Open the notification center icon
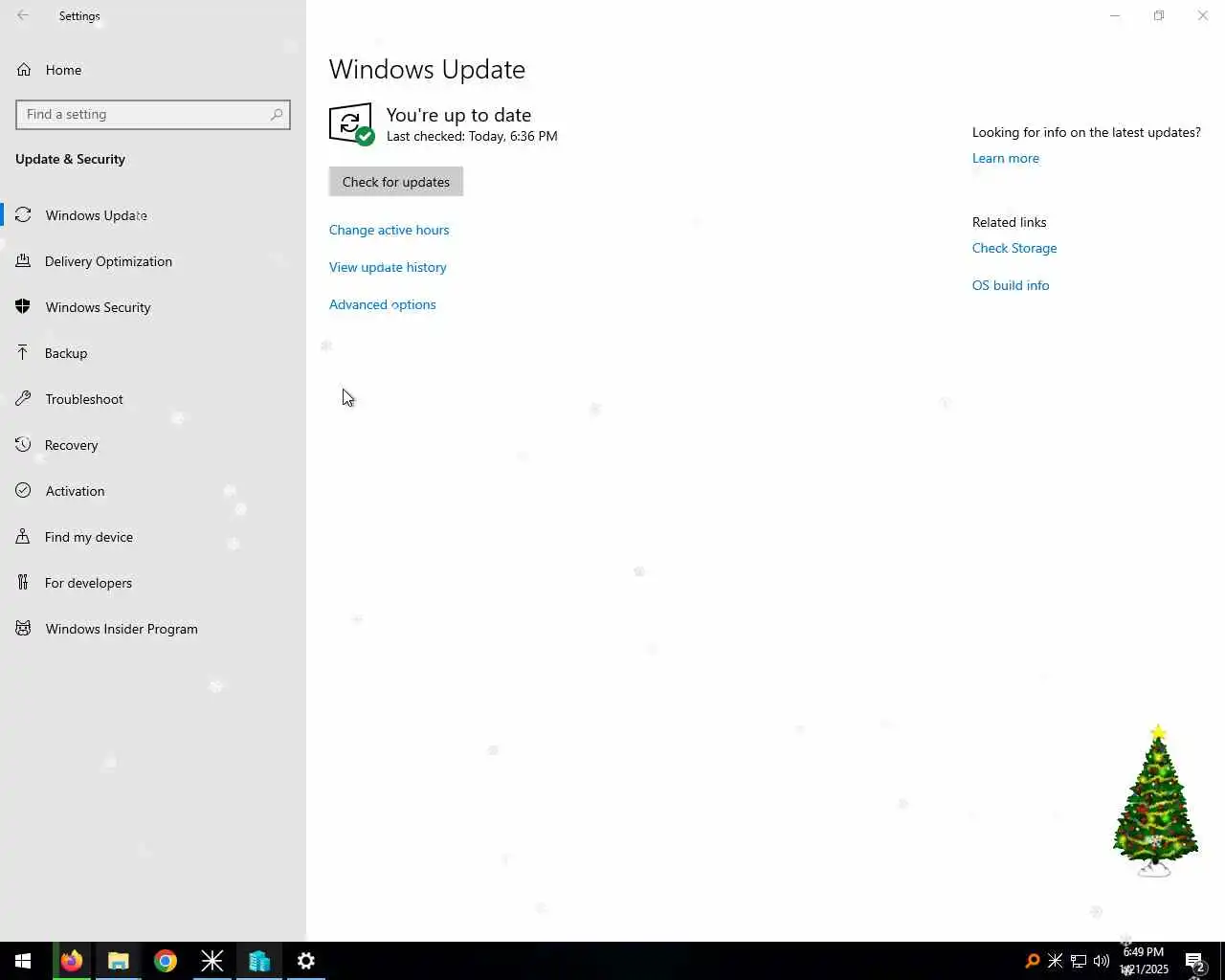Image resolution: width=1225 pixels, height=980 pixels. 1194,961
